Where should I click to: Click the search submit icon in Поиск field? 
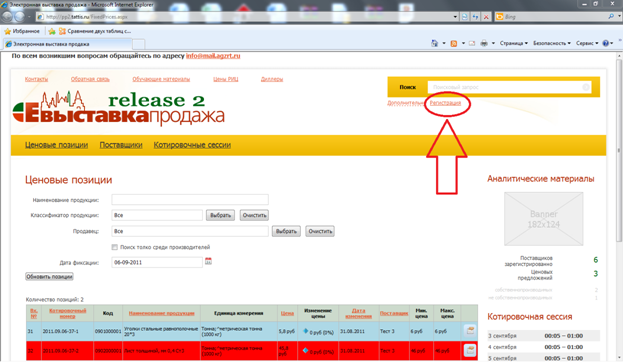click(586, 87)
